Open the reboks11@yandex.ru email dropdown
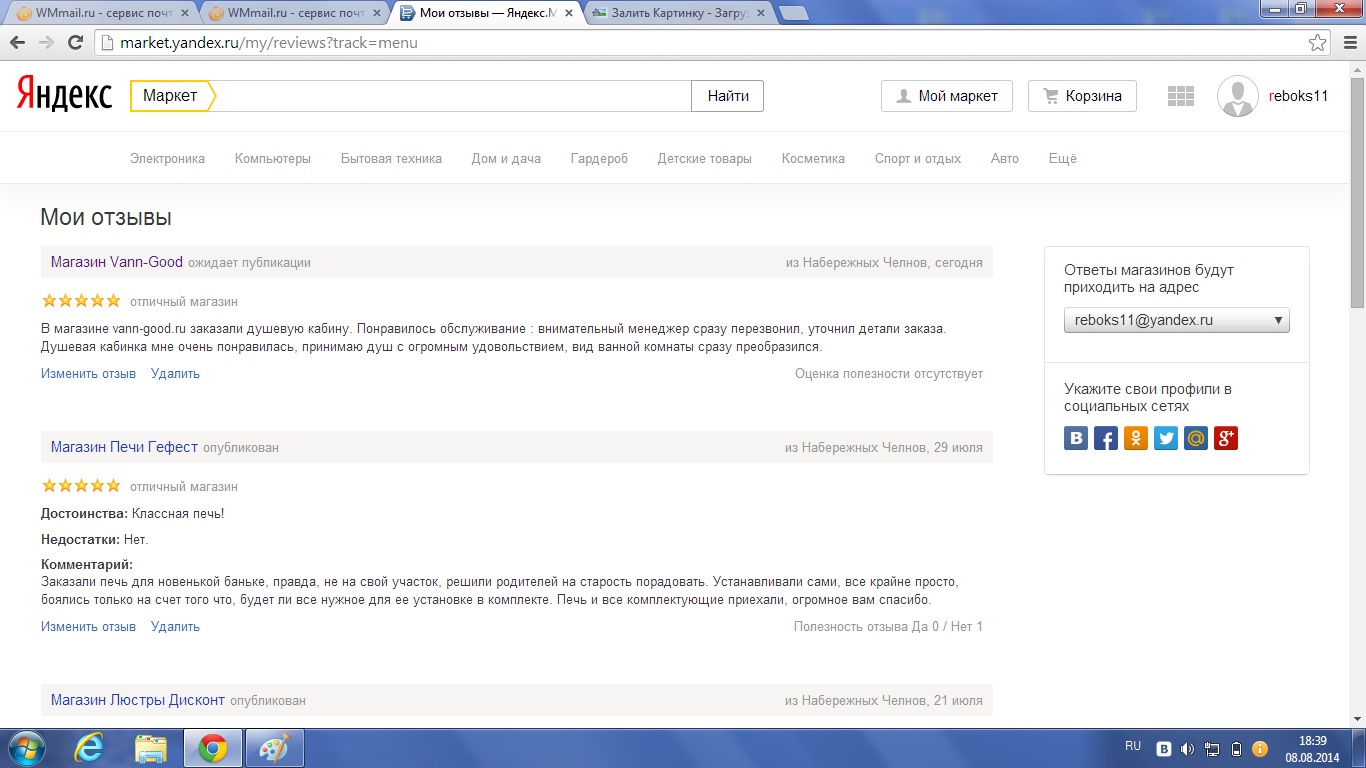The height and width of the screenshot is (768, 1366). click(x=1177, y=320)
